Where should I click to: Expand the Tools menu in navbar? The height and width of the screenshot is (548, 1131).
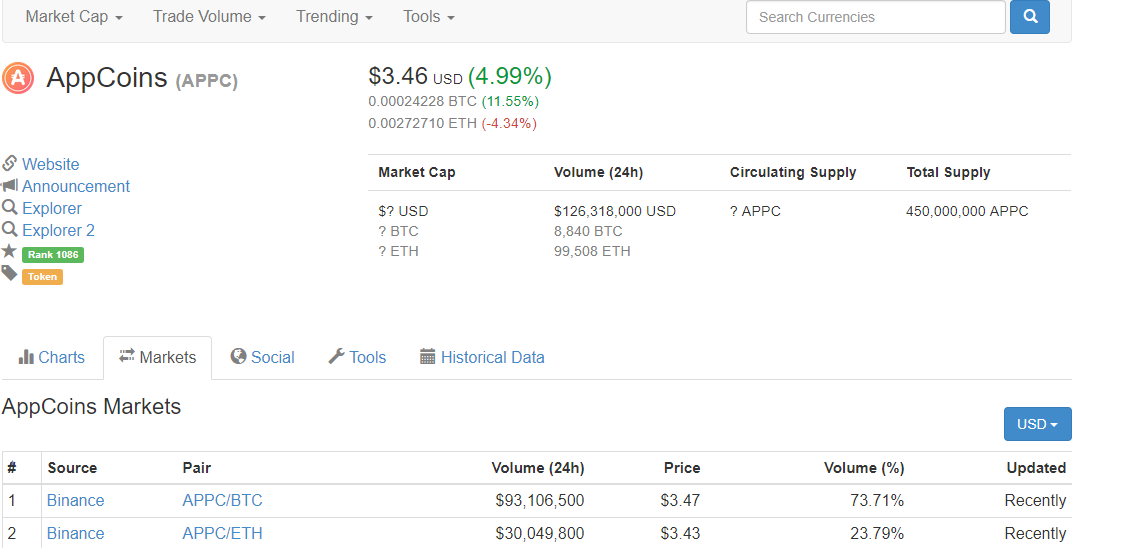pos(429,17)
